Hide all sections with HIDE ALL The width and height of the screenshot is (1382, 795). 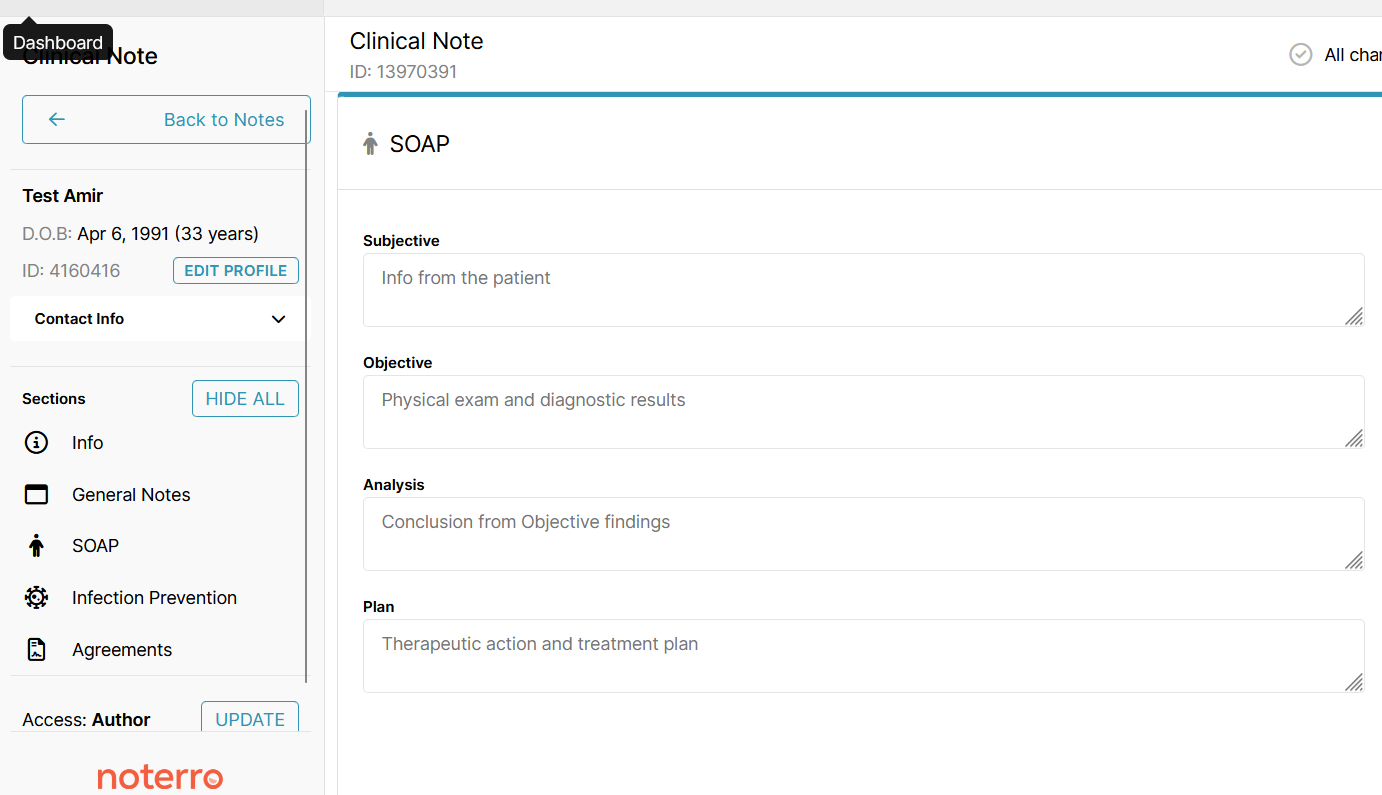[245, 398]
